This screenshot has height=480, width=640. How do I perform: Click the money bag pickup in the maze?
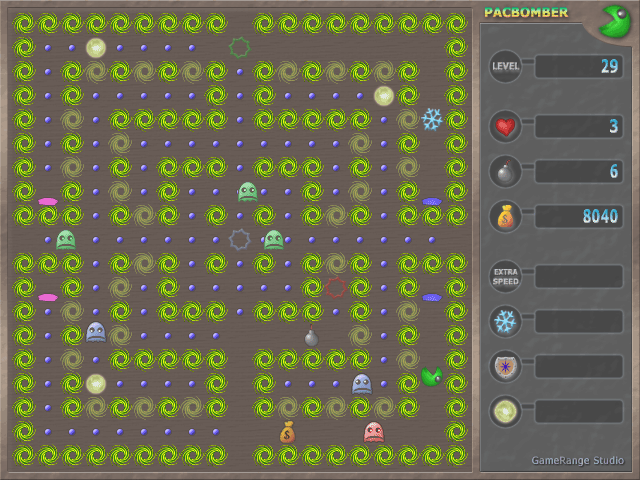(288, 432)
